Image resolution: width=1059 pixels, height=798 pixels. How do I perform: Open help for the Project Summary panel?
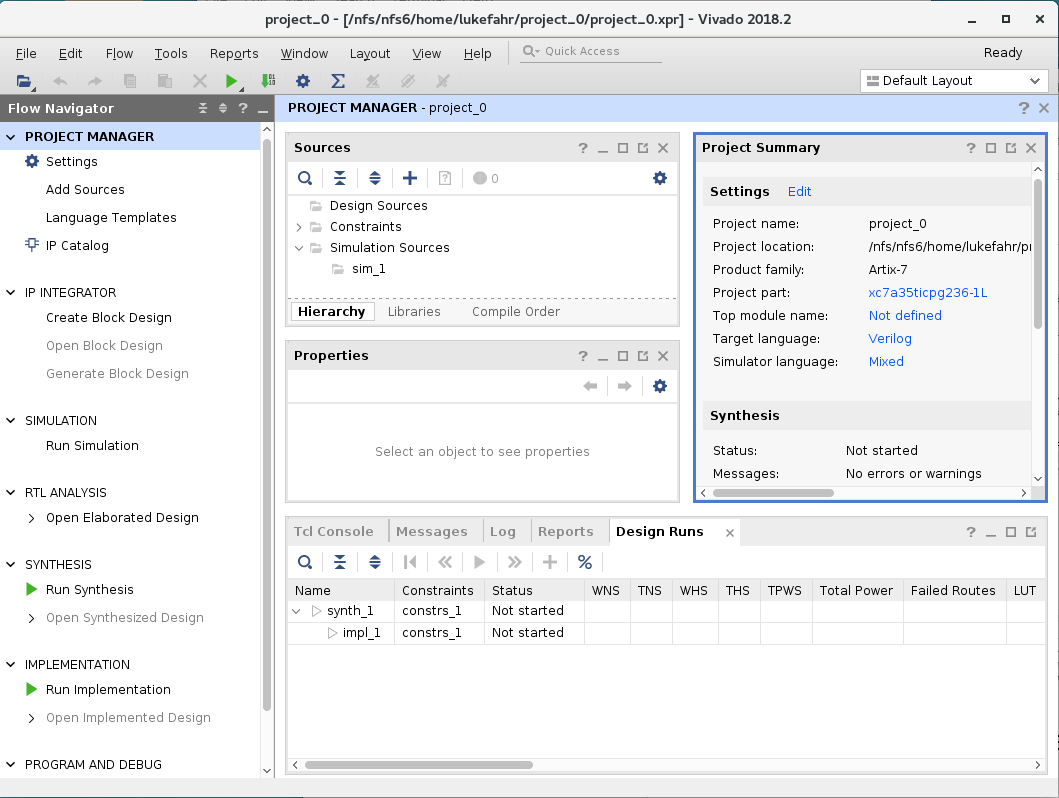click(971, 148)
